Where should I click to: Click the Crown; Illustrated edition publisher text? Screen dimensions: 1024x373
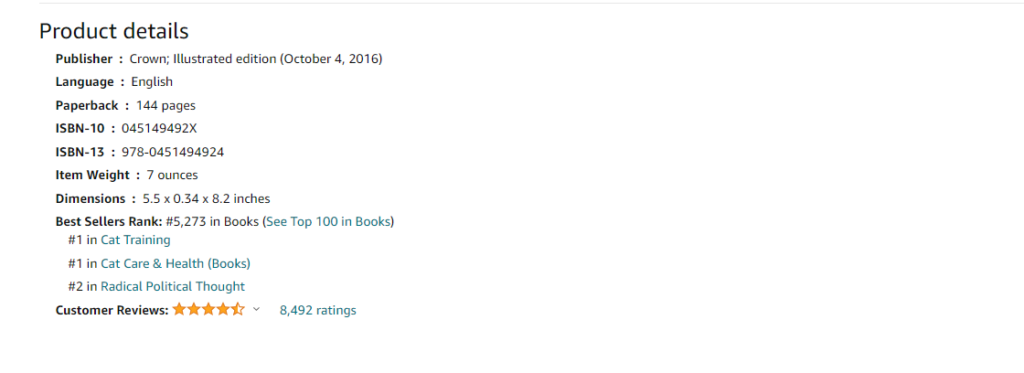pyautogui.click(x=256, y=59)
